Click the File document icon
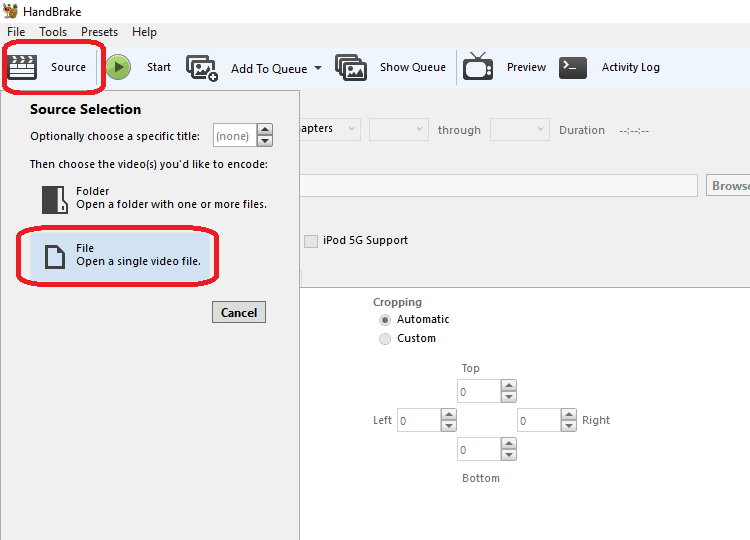 (55, 256)
